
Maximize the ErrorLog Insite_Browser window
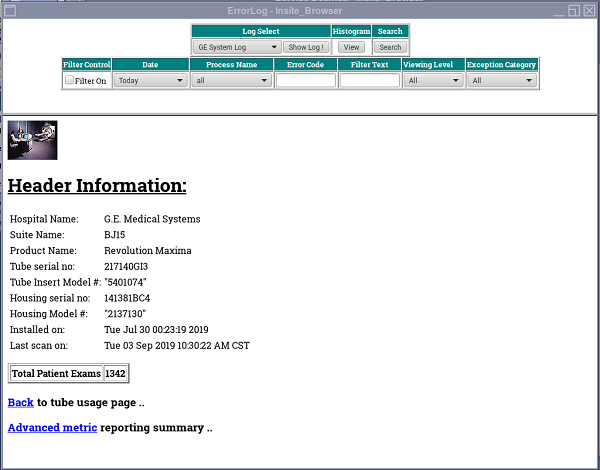(574, 9)
